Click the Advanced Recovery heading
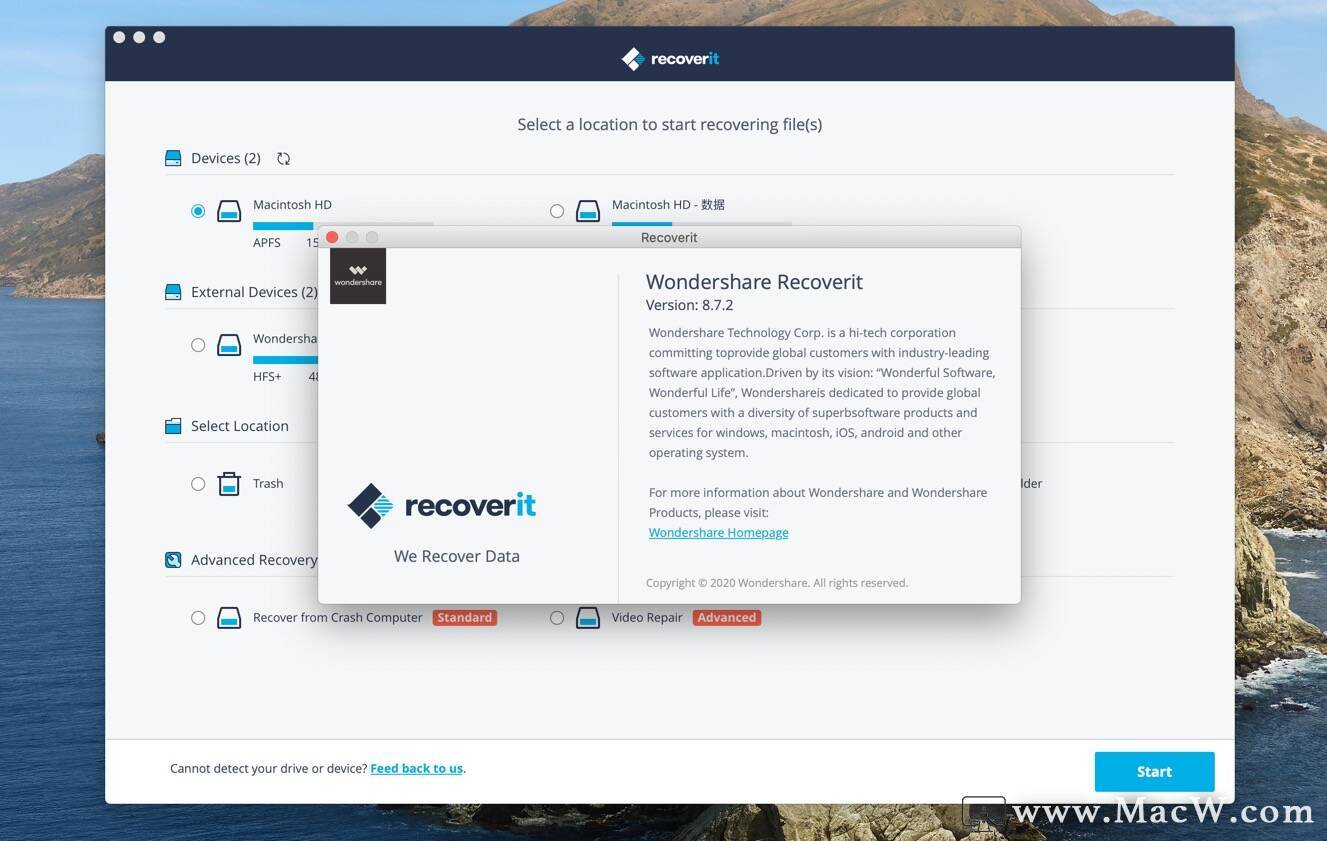 pyautogui.click(x=254, y=560)
